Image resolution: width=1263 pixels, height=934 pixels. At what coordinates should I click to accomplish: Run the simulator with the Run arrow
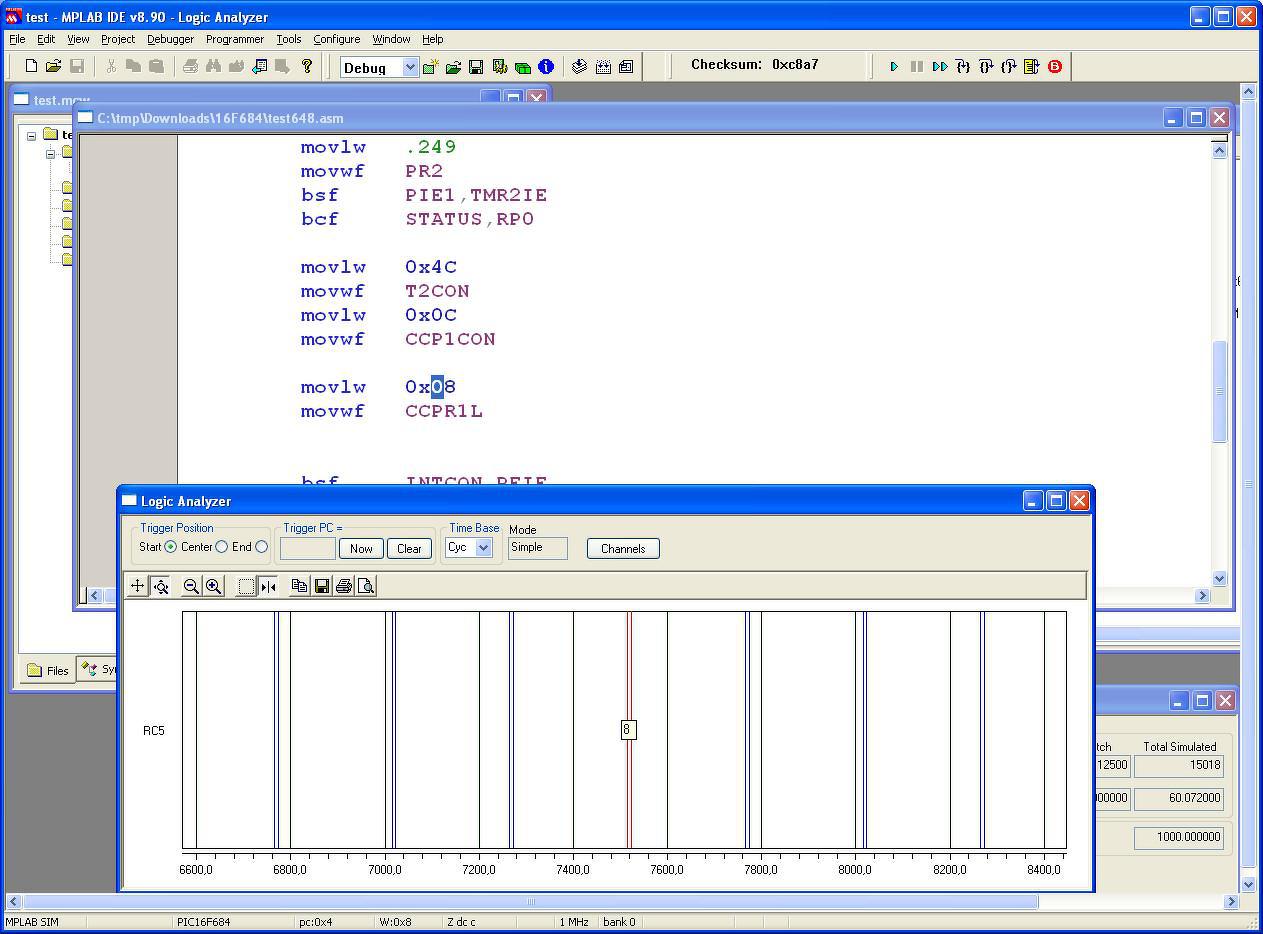894,67
